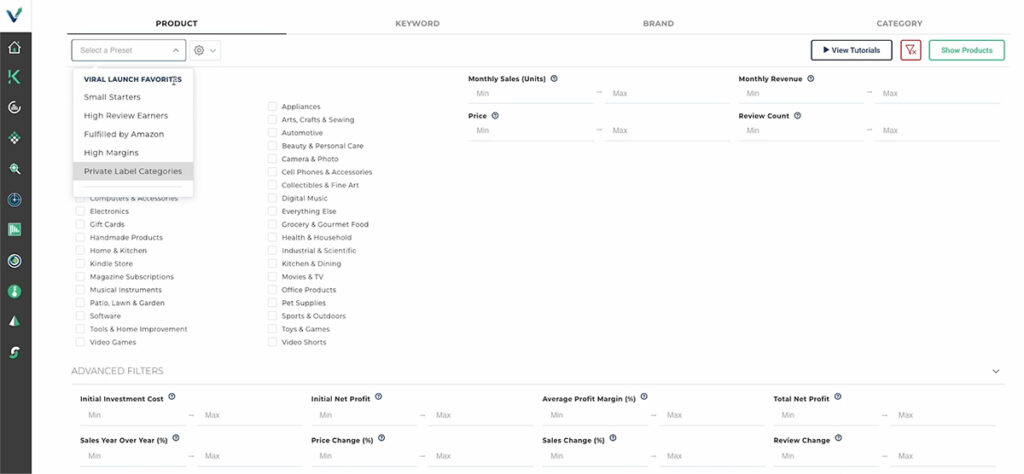Check the Kindle Store checkbox
The height and width of the screenshot is (474, 1024).
pos(80,264)
